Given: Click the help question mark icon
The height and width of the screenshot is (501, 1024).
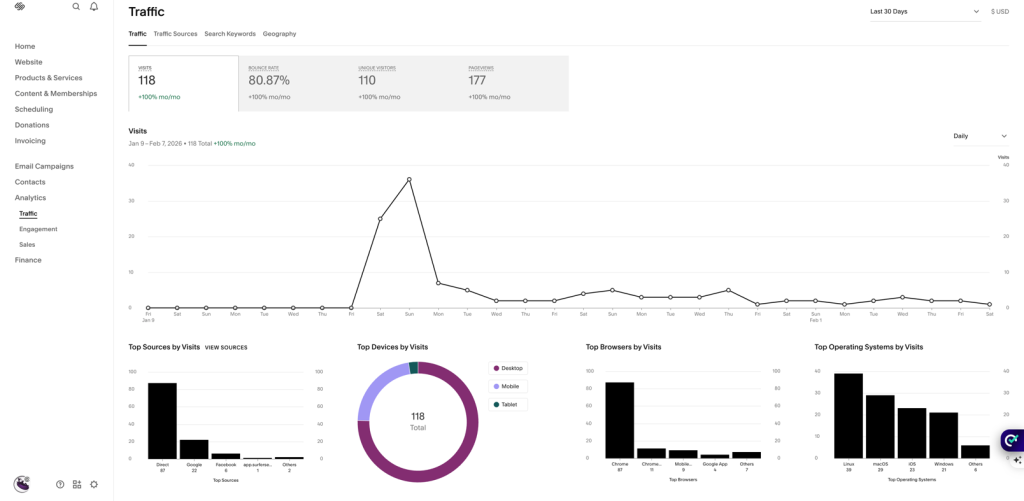Looking at the screenshot, I should (60, 484).
